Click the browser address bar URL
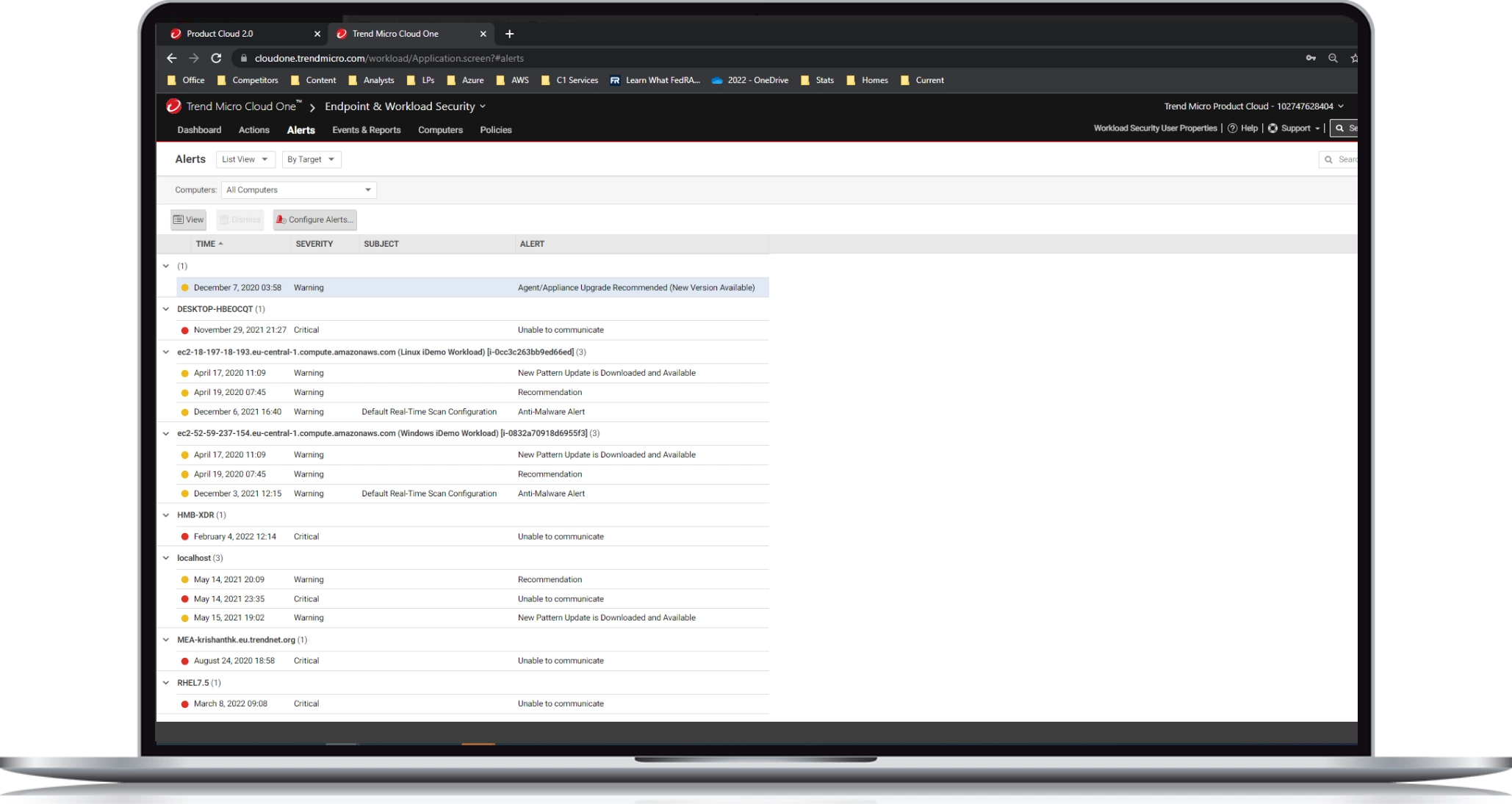1512x804 pixels. 389,58
